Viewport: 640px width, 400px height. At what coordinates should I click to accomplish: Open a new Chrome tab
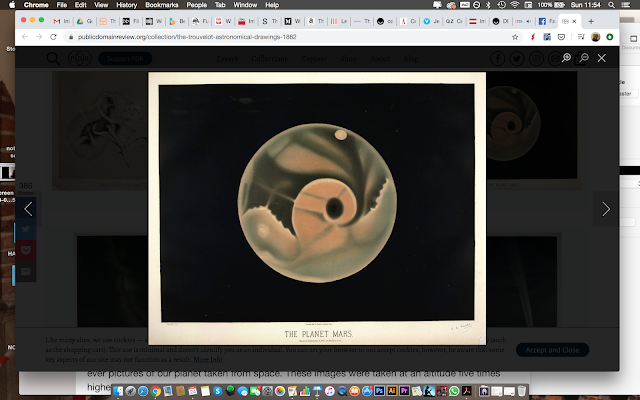point(591,21)
